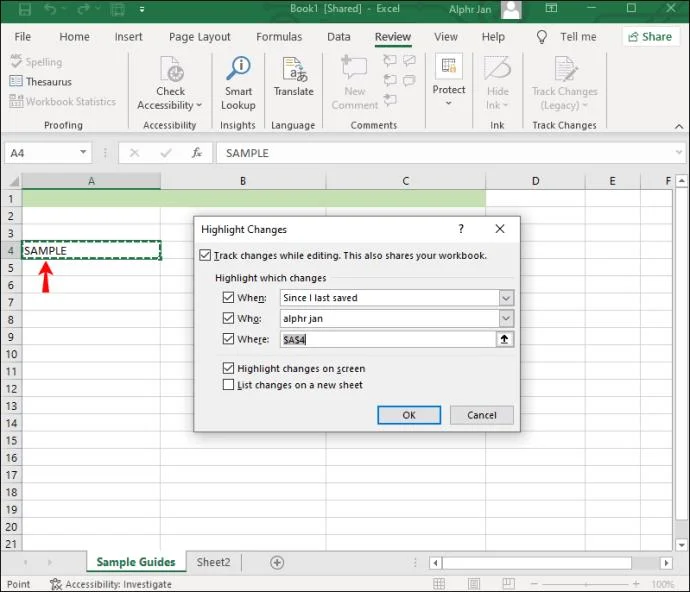690x592 pixels.
Task: Switch to the Insert tab
Action: tap(128, 37)
